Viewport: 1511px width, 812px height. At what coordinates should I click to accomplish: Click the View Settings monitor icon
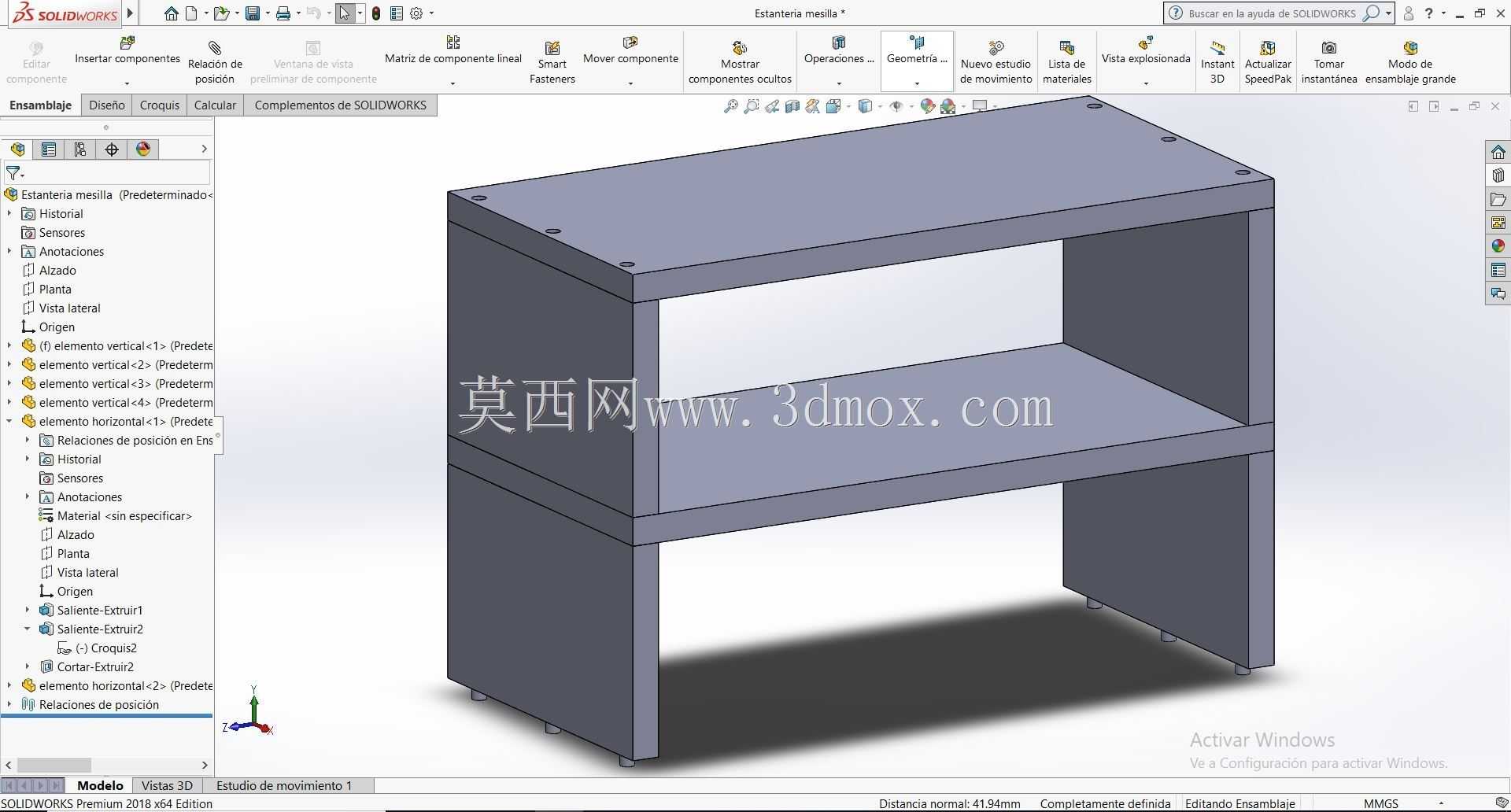click(980, 105)
